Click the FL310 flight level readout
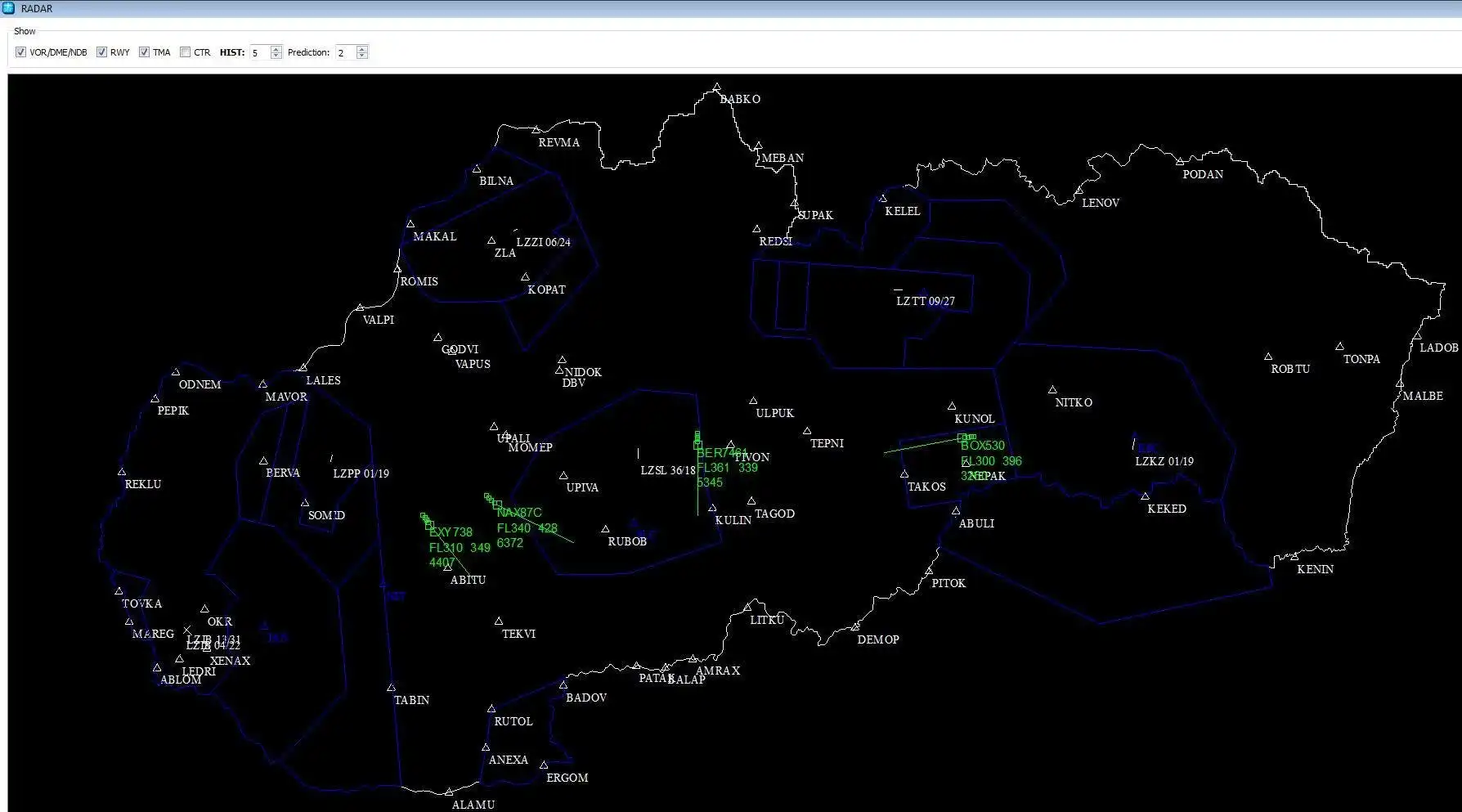This screenshot has height=812, width=1462. [x=446, y=548]
